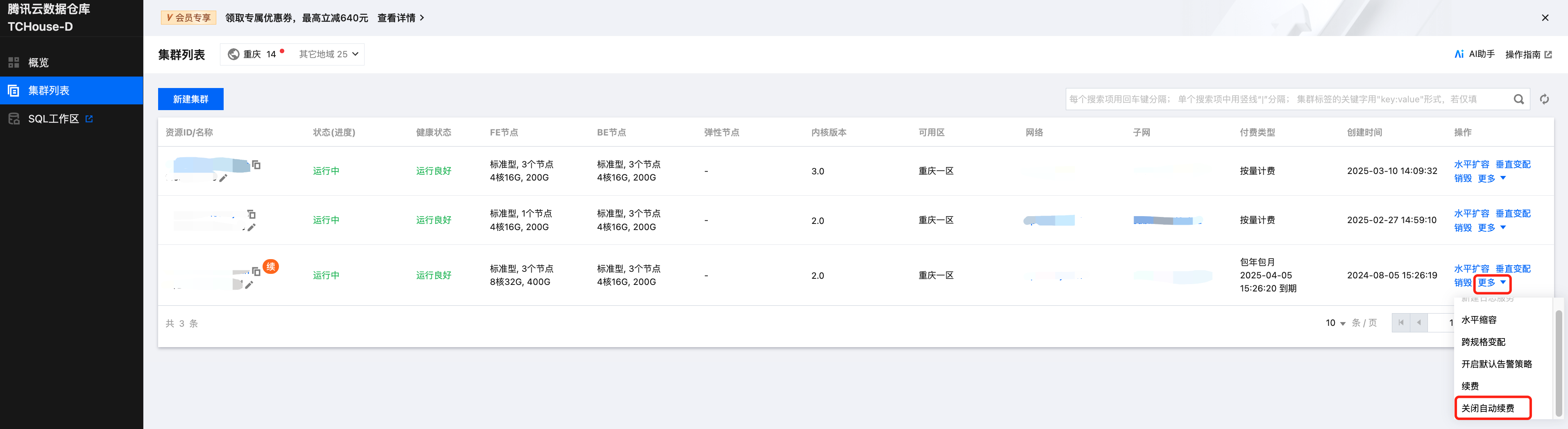
Task: Click the orange 续 auto-renew badge
Action: pos(271,266)
